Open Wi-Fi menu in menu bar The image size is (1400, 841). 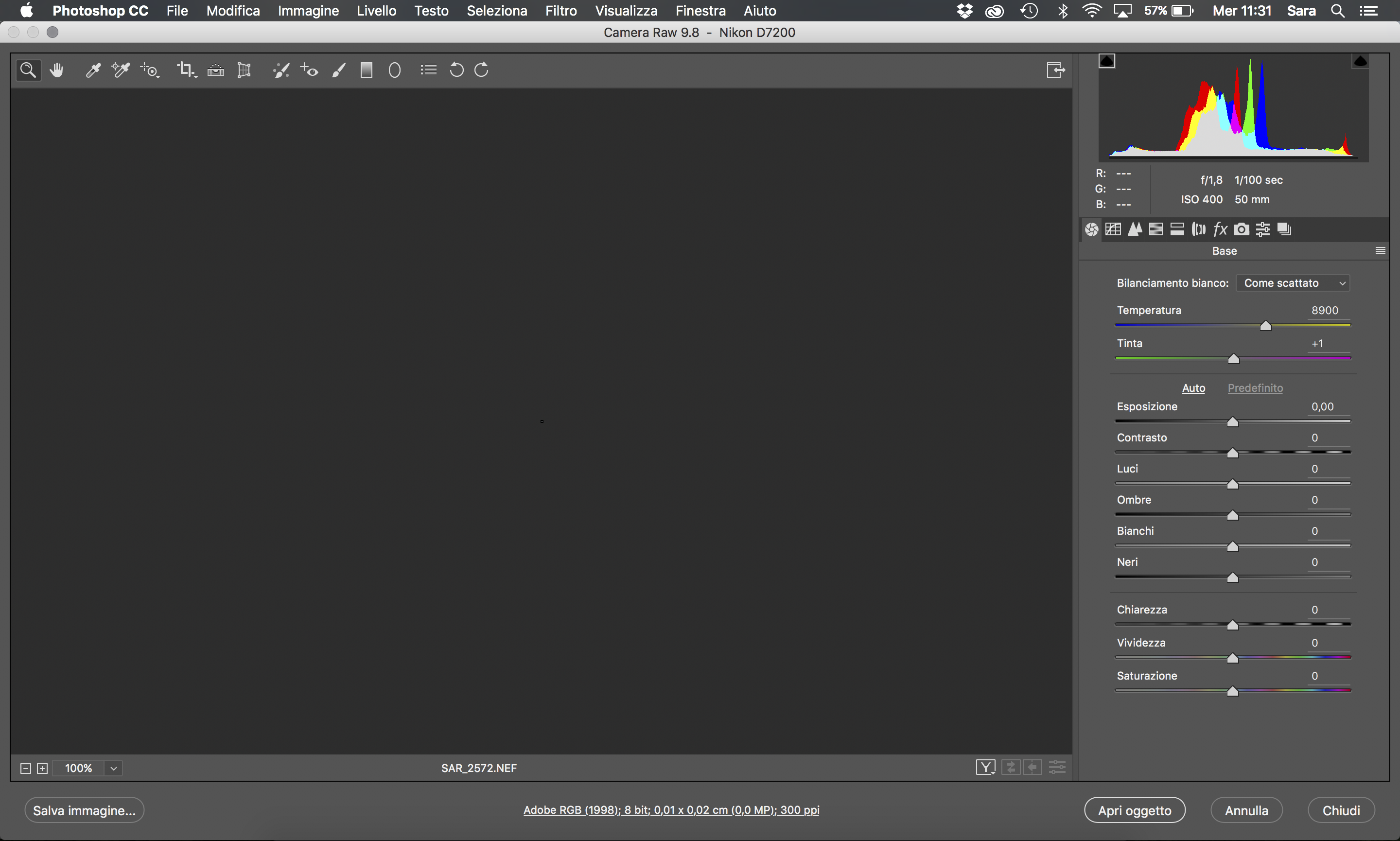1092,11
